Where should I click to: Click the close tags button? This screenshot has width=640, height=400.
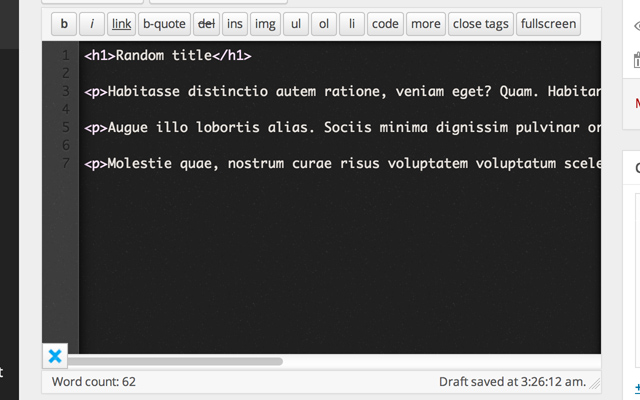tap(481, 24)
